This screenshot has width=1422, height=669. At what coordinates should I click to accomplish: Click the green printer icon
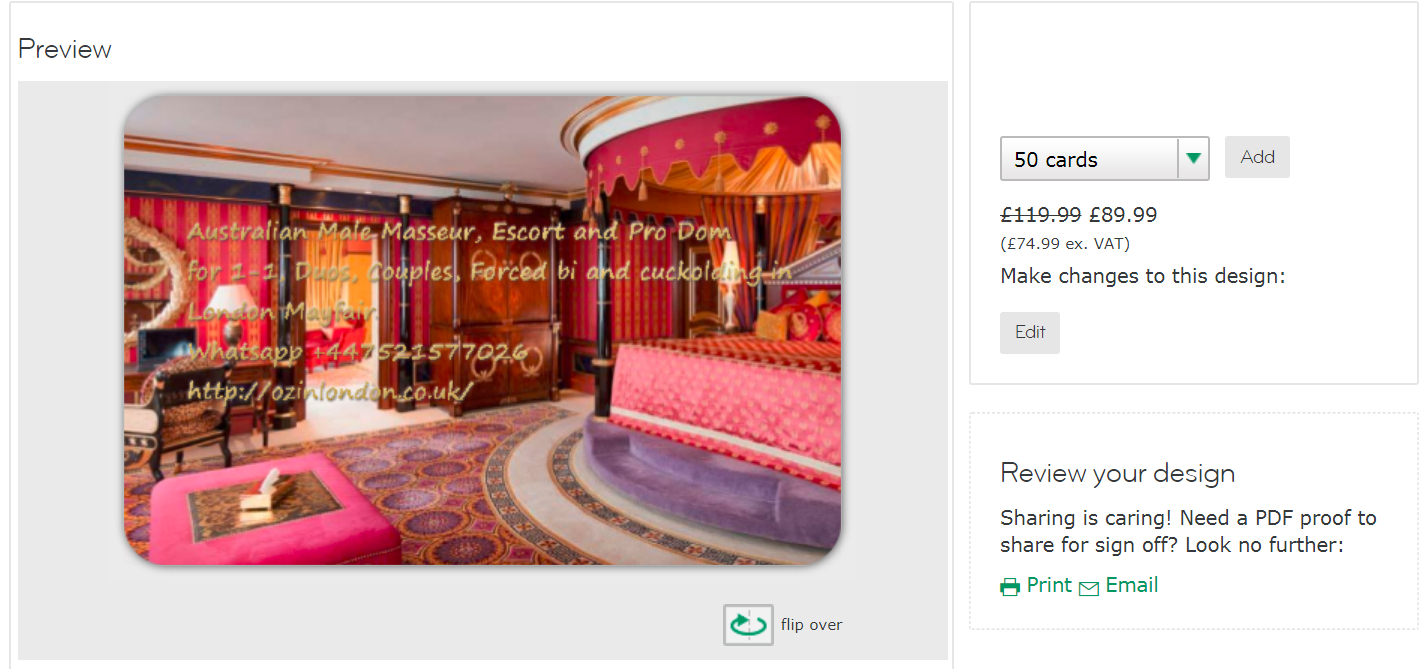[x=1011, y=587]
